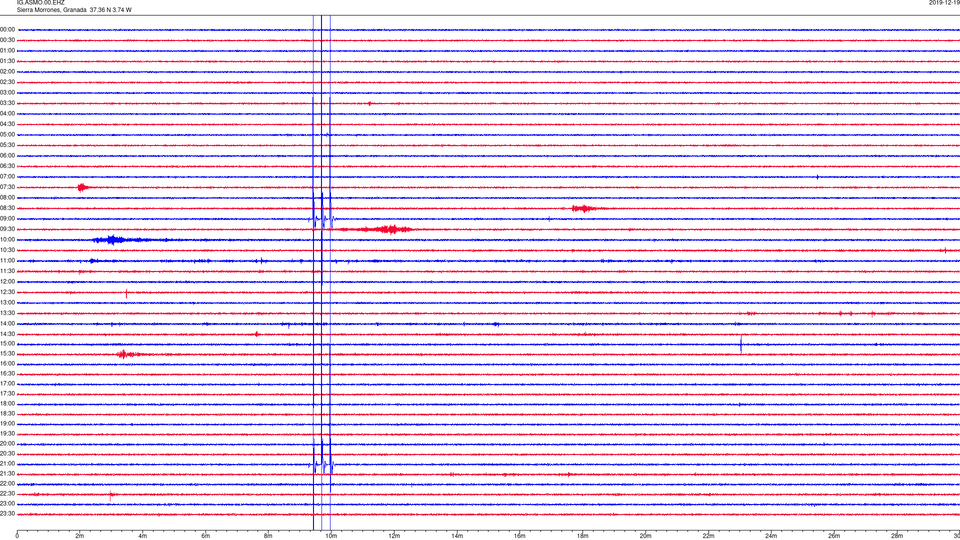Click the red event on the 08:30 trace

coord(585,208)
